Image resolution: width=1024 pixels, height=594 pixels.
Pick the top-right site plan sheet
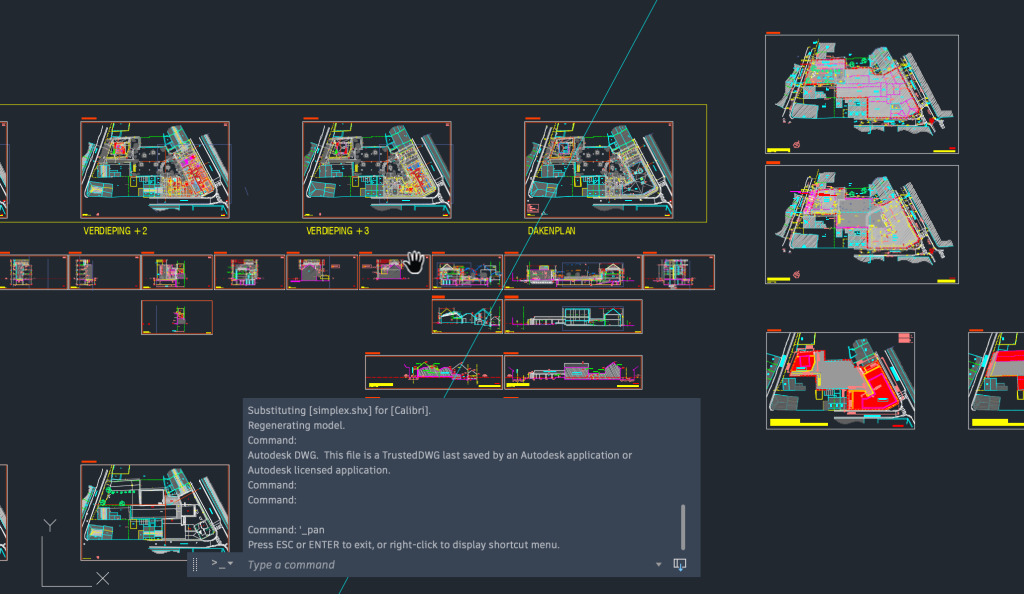[861, 95]
